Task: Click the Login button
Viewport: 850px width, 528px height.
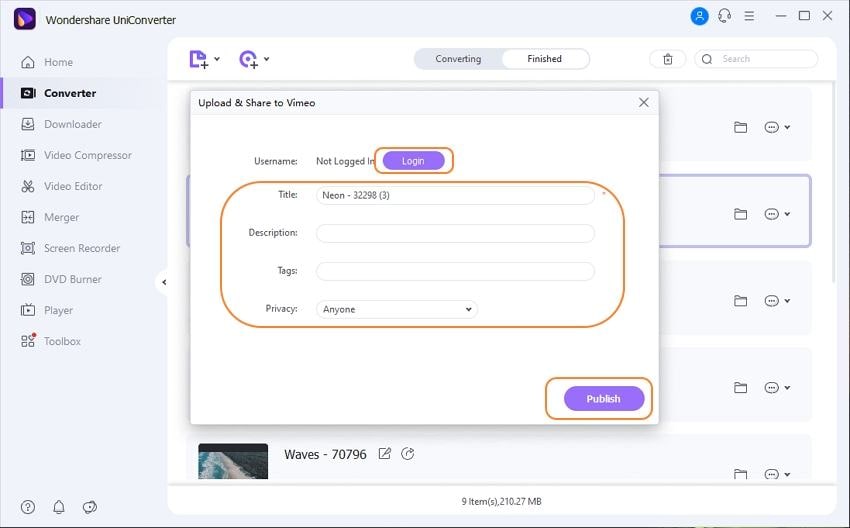Action: (x=413, y=161)
